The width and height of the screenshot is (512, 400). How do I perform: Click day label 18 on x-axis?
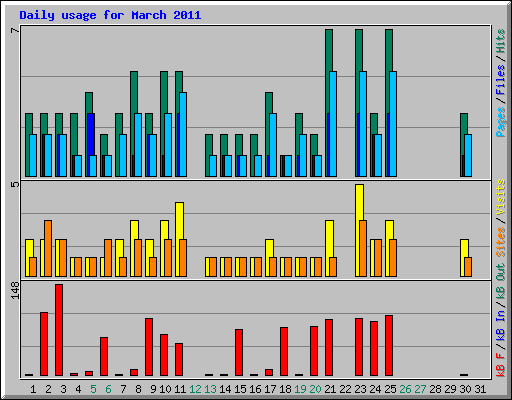coord(285,389)
